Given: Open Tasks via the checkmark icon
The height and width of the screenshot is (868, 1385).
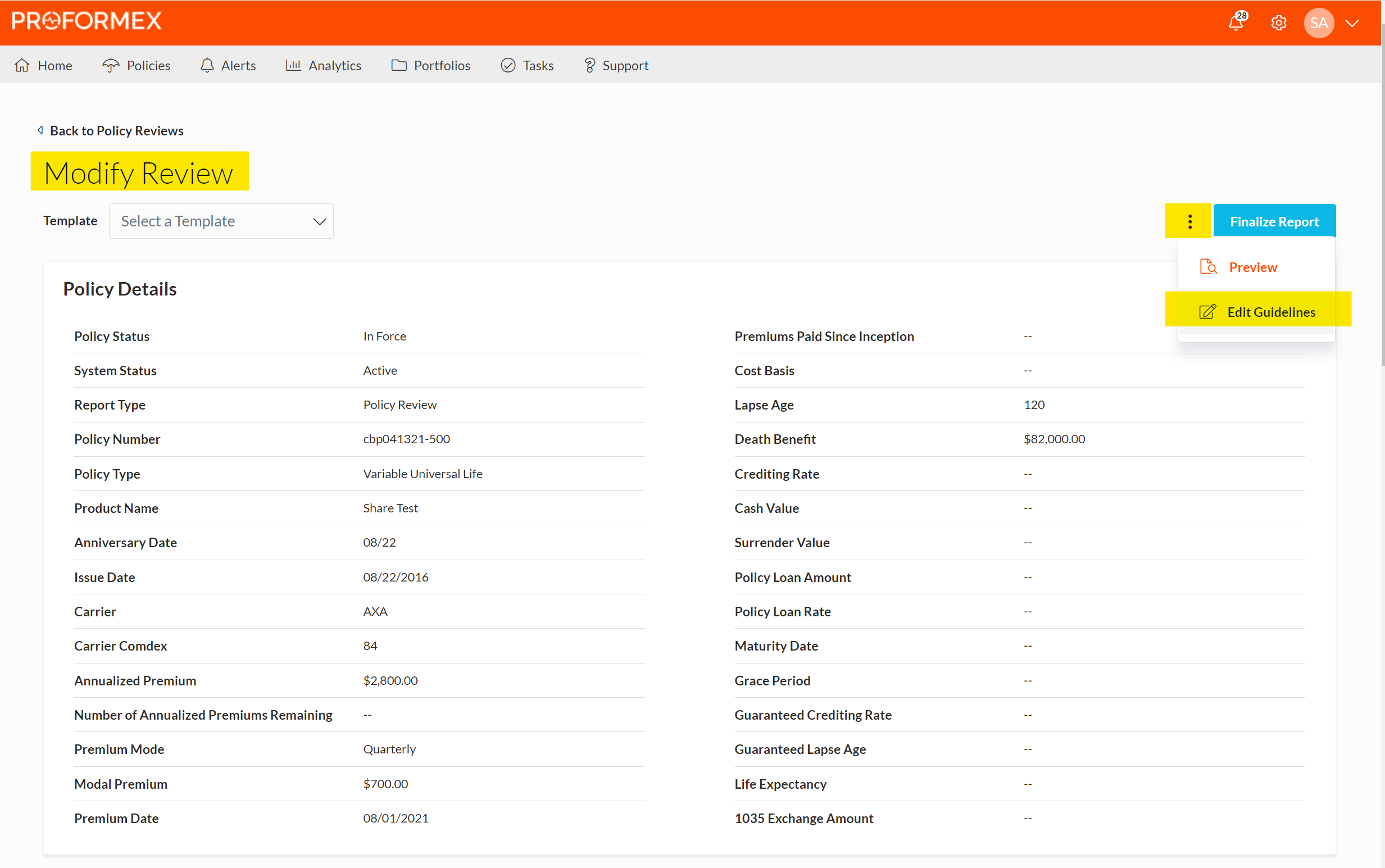Looking at the screenshot, I should tap(507, 65).
